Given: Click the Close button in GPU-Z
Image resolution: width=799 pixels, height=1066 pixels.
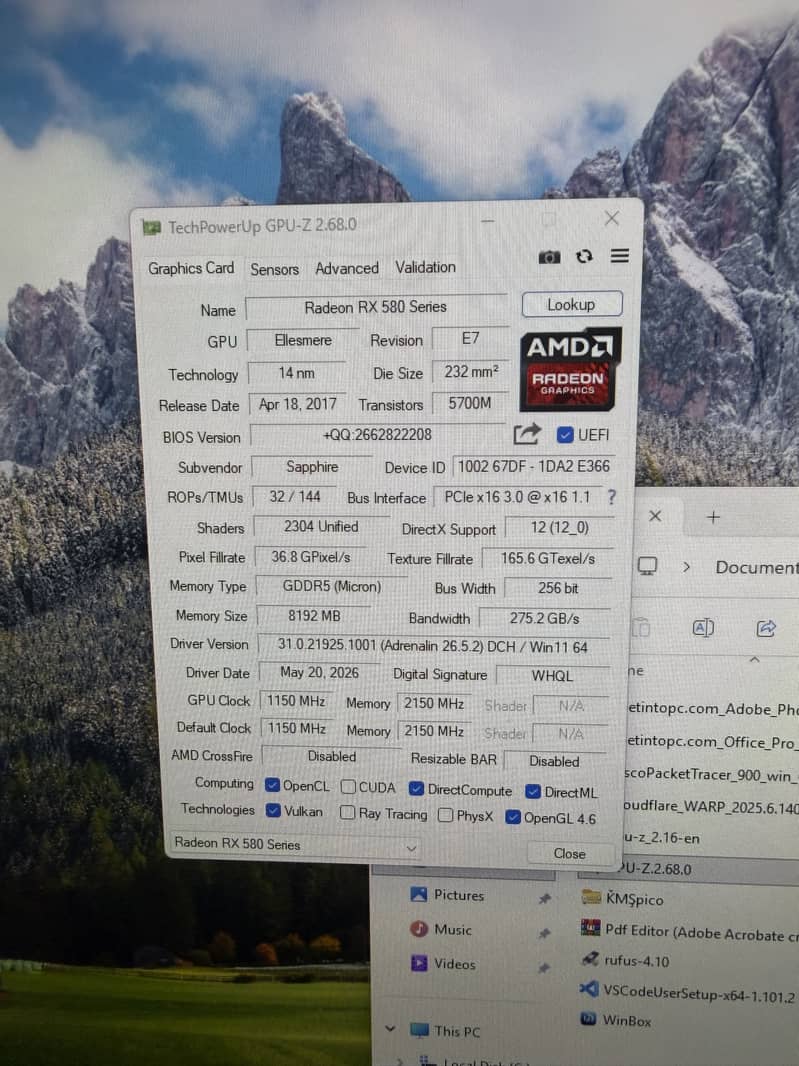Looking at the screenshot, I should pyautogui.click(x=569, y=853).
